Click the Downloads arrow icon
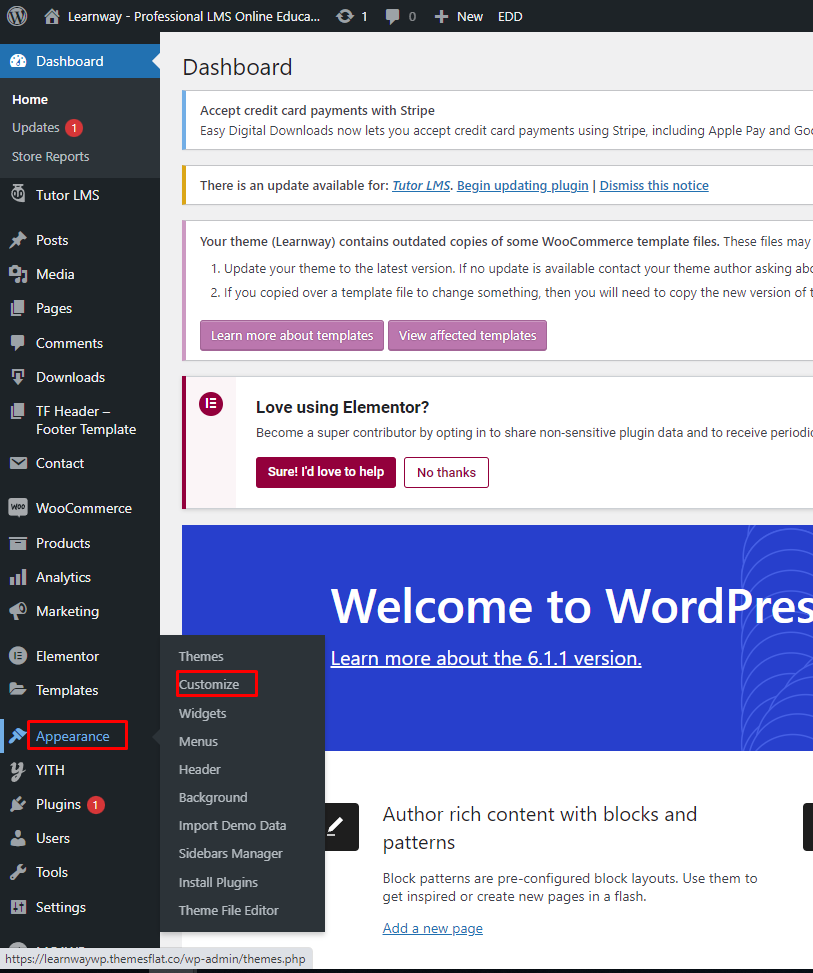 [x=18, y=377]
